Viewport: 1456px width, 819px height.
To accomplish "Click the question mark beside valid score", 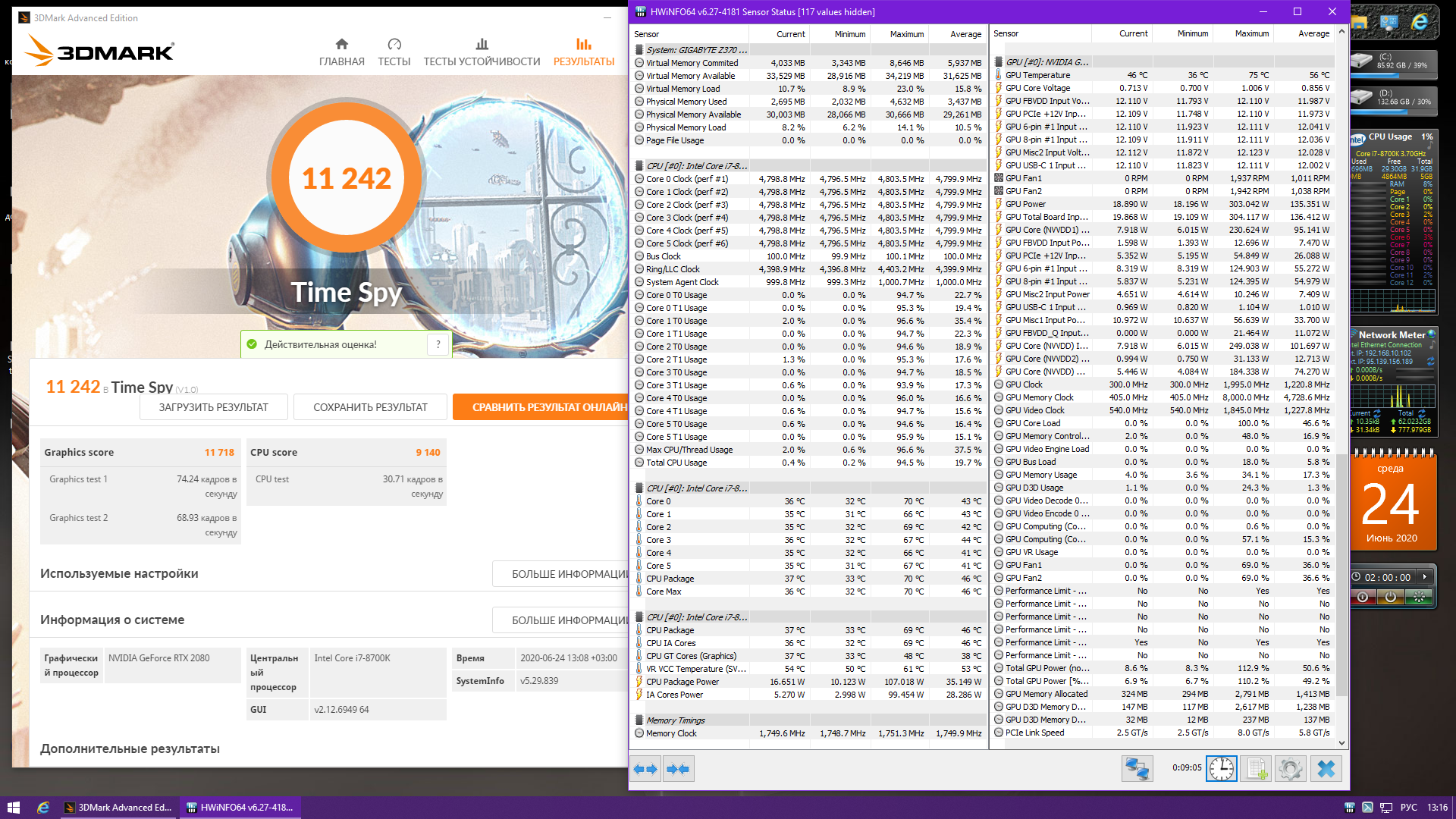I will [x=438, y=344].
